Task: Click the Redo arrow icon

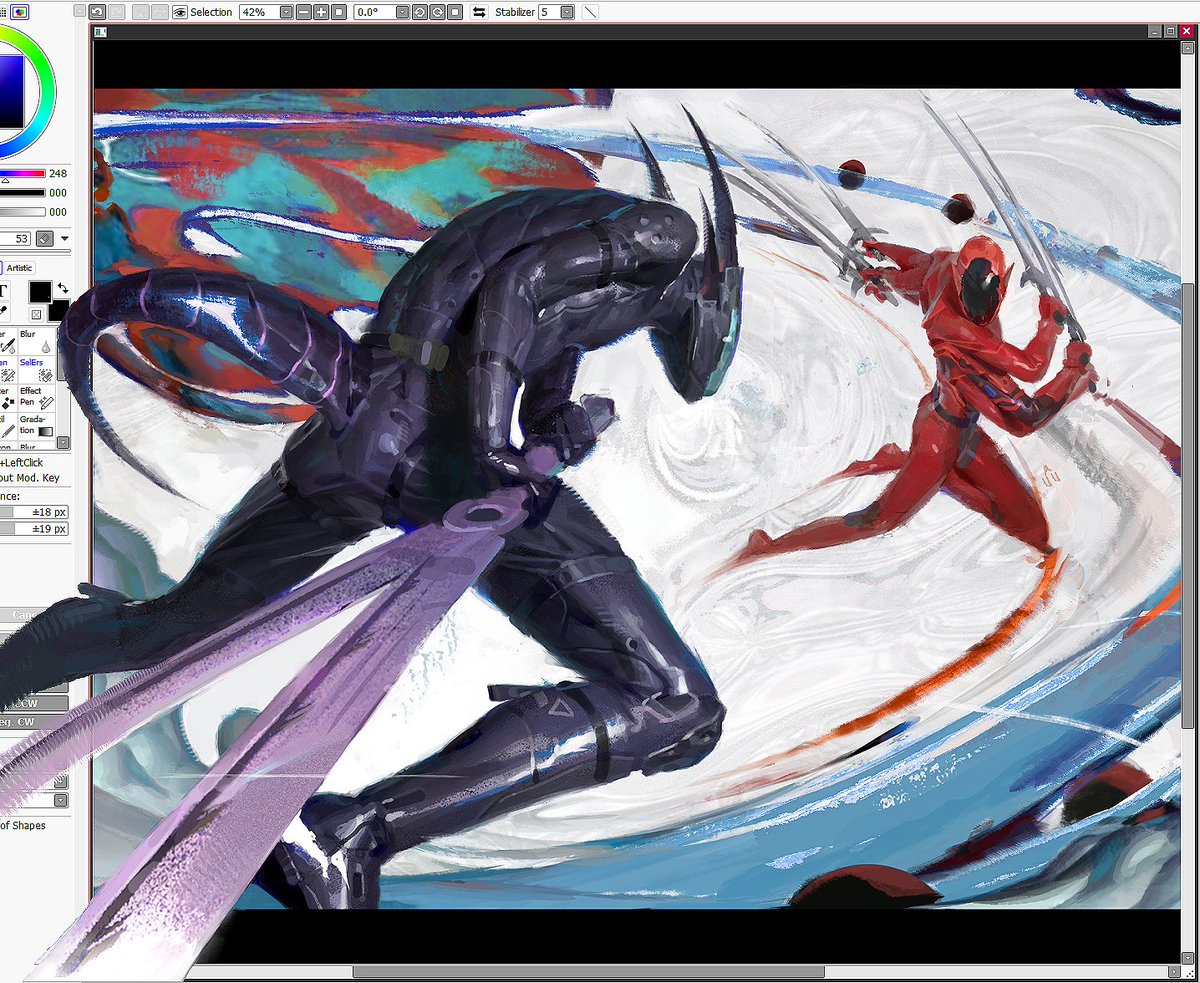Action: coord(116,12)
